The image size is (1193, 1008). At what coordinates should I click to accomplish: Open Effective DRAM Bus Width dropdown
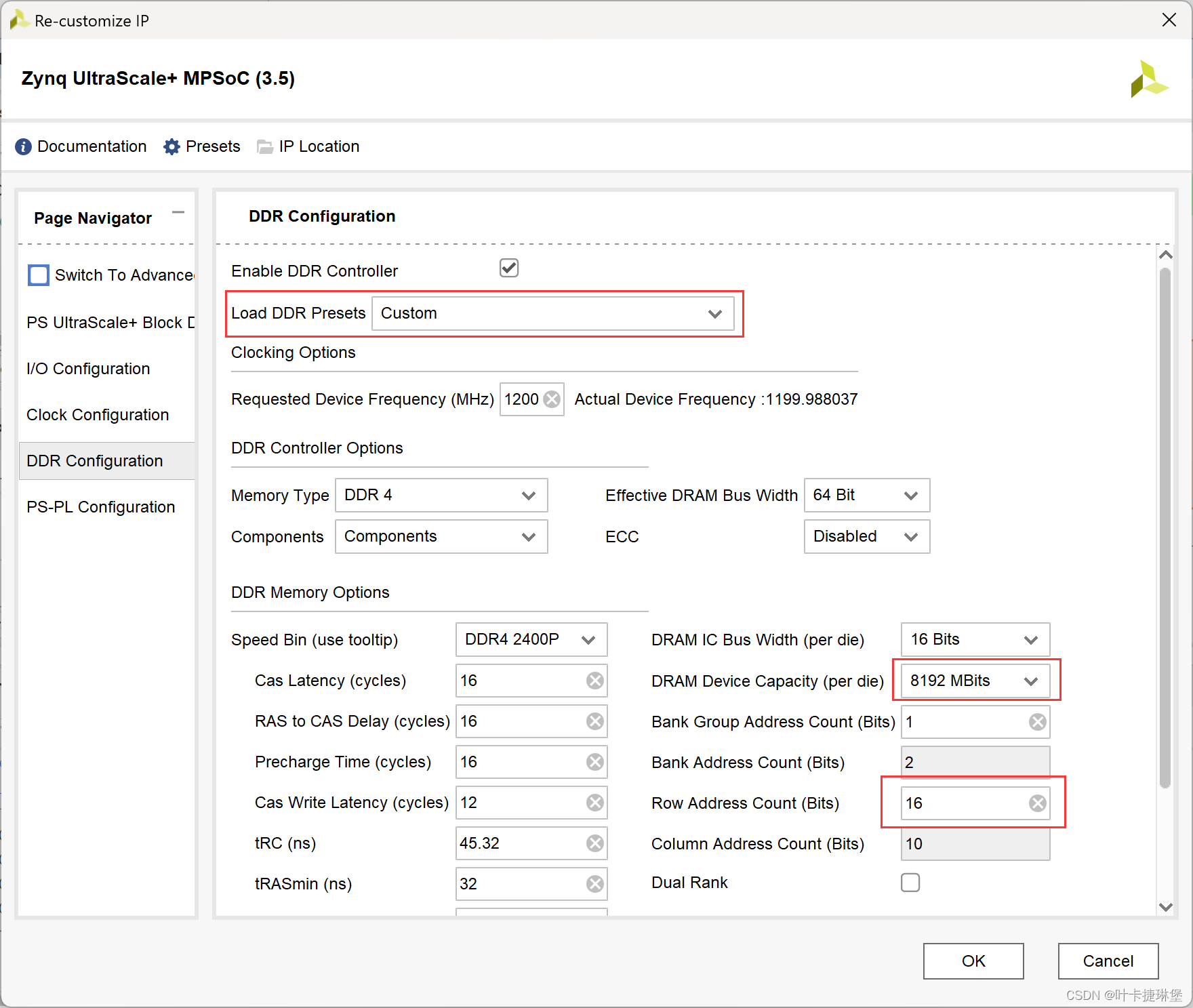pyautogui.click(x=867, y=496)
